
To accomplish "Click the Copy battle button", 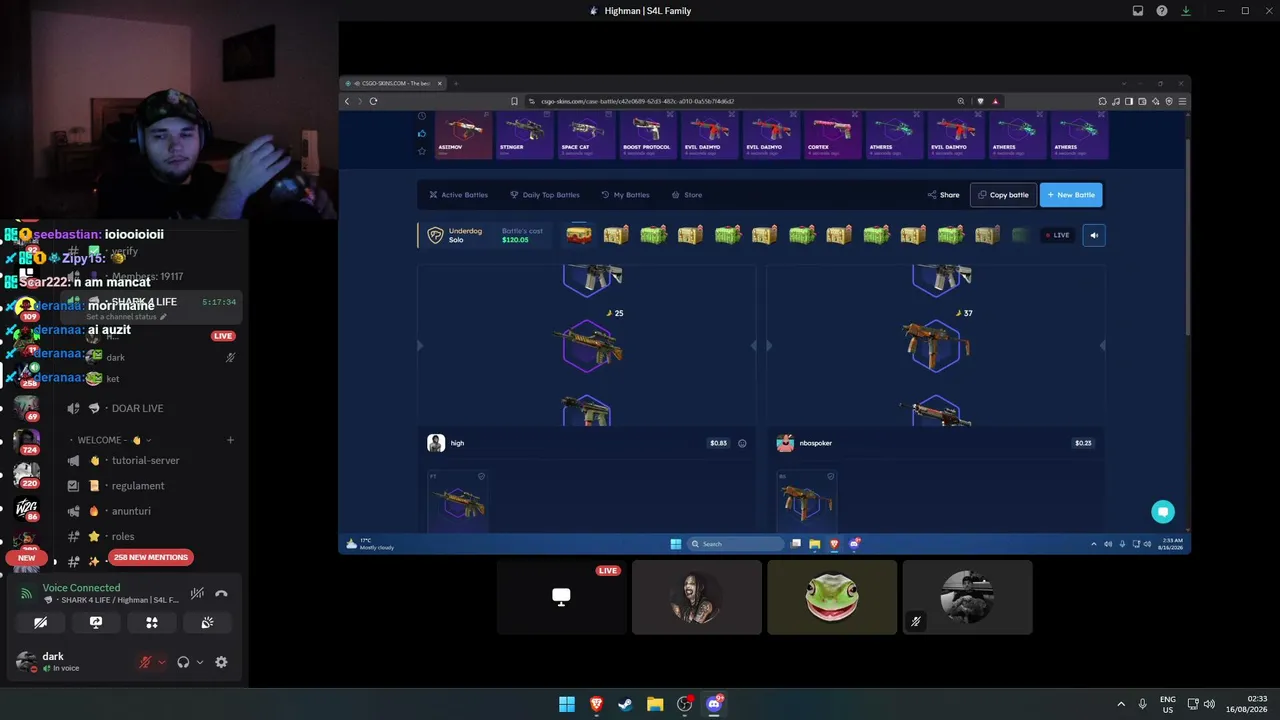I will (1003, 195).
